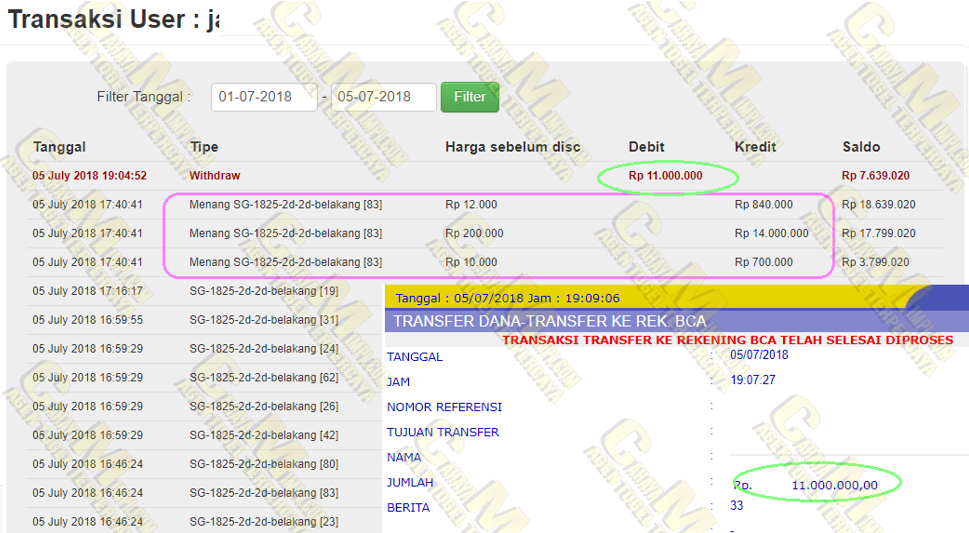Click the Saldo column header
969x533 pixels.
pos(861,147)
